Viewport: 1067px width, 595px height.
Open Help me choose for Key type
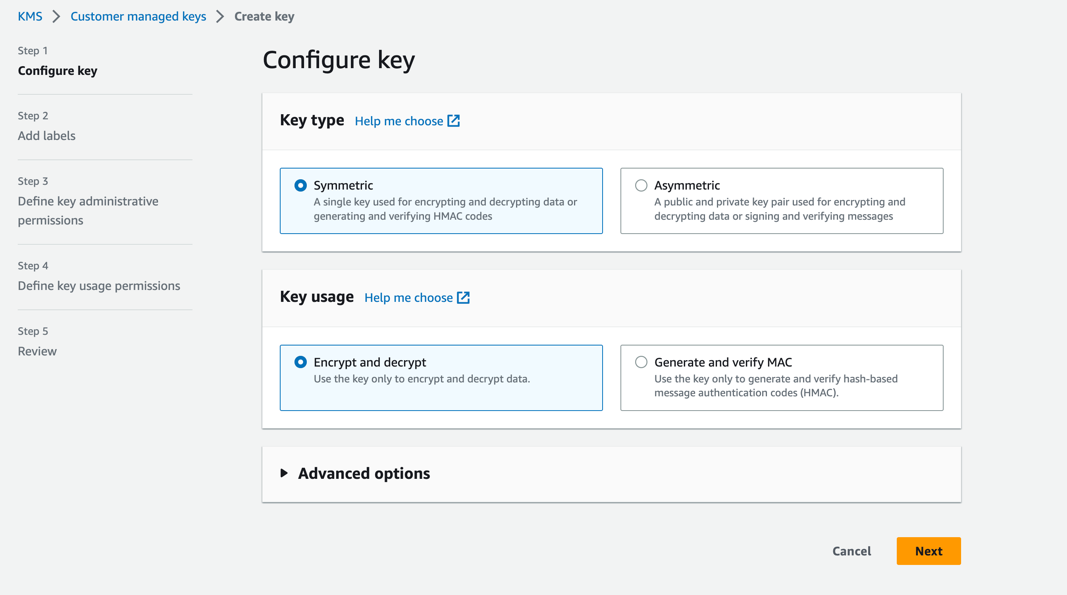point(400,120)
